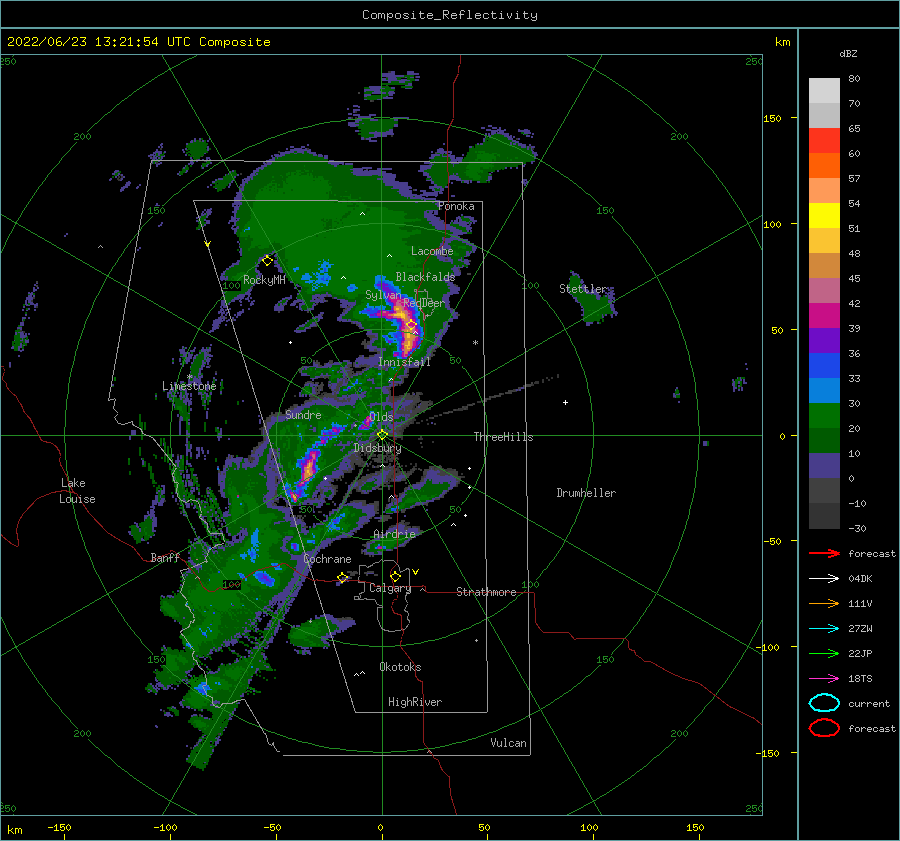This screenshot has height=841, width=900.
Task: Click the dBZ legend heading
Action: click(848, 53)
